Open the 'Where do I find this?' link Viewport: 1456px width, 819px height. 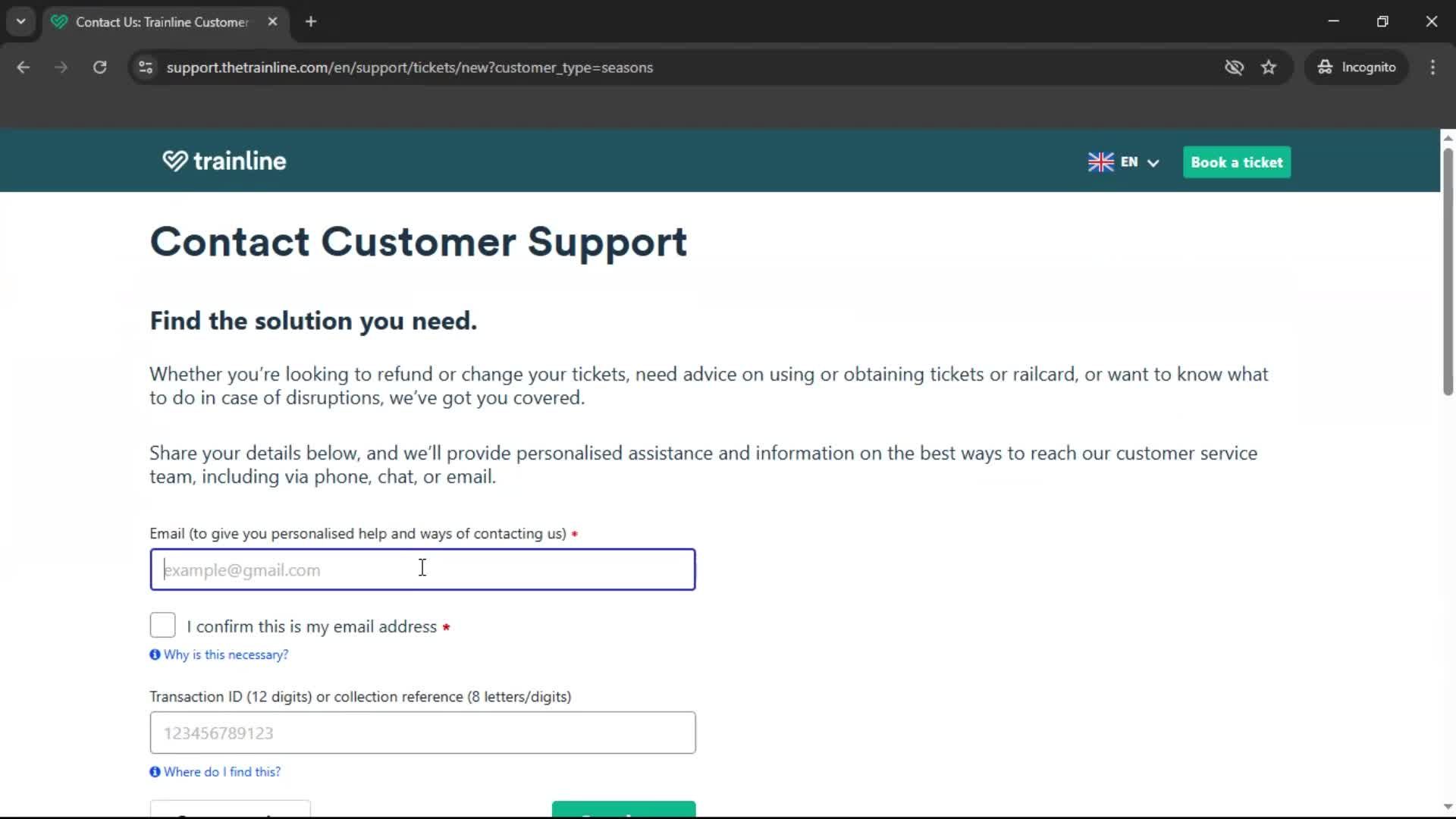(224, 771)
